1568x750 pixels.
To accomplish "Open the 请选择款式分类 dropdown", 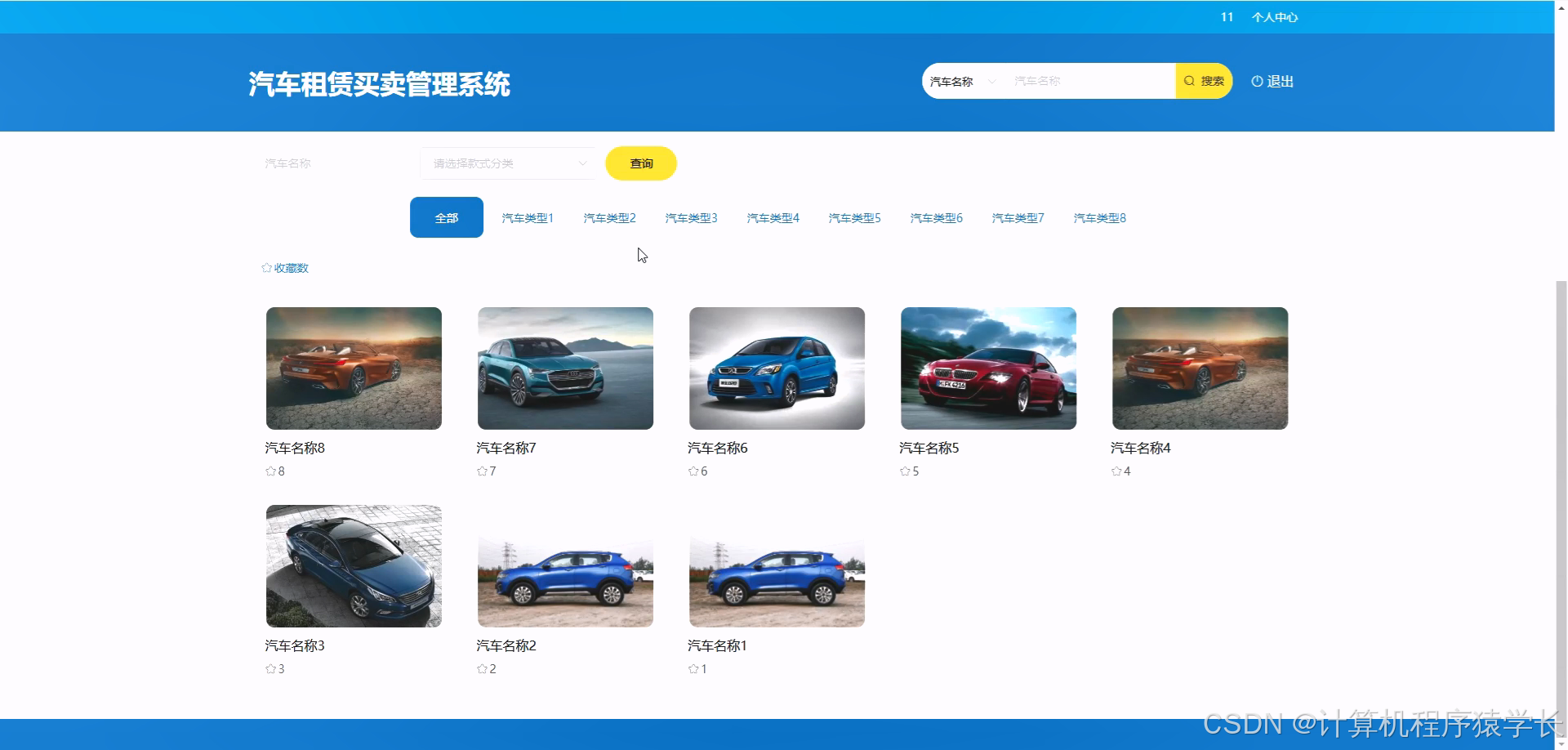I will point(506,163).
